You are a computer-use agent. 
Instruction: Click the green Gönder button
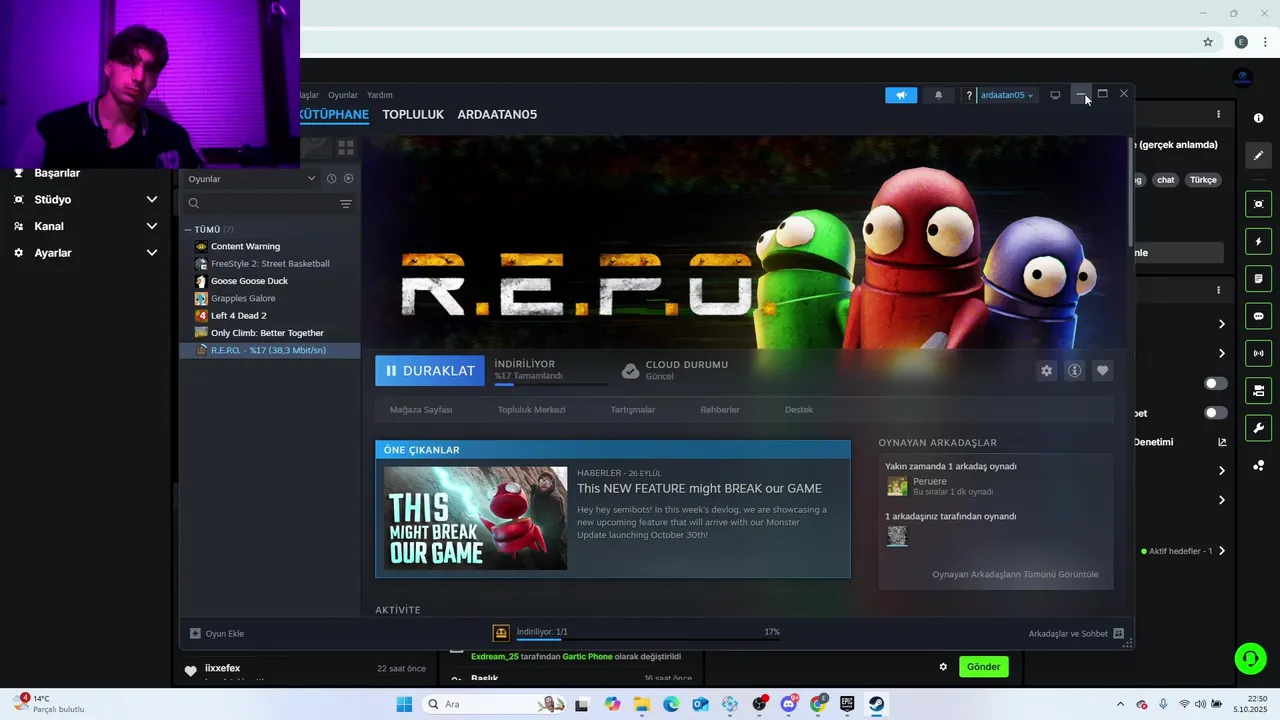[983, 667]
